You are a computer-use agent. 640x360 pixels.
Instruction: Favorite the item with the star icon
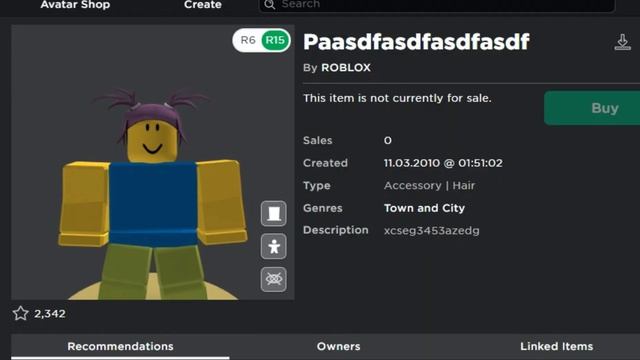click(20, 313)
